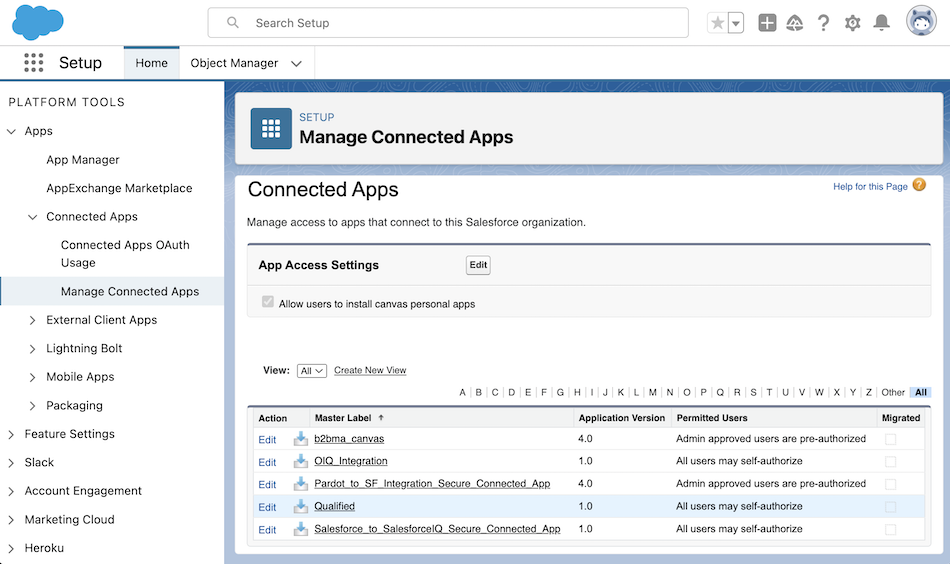Screen dimensions: 950x564
Task: Click in the Search Setup field
Action: (x=448, y=22)
